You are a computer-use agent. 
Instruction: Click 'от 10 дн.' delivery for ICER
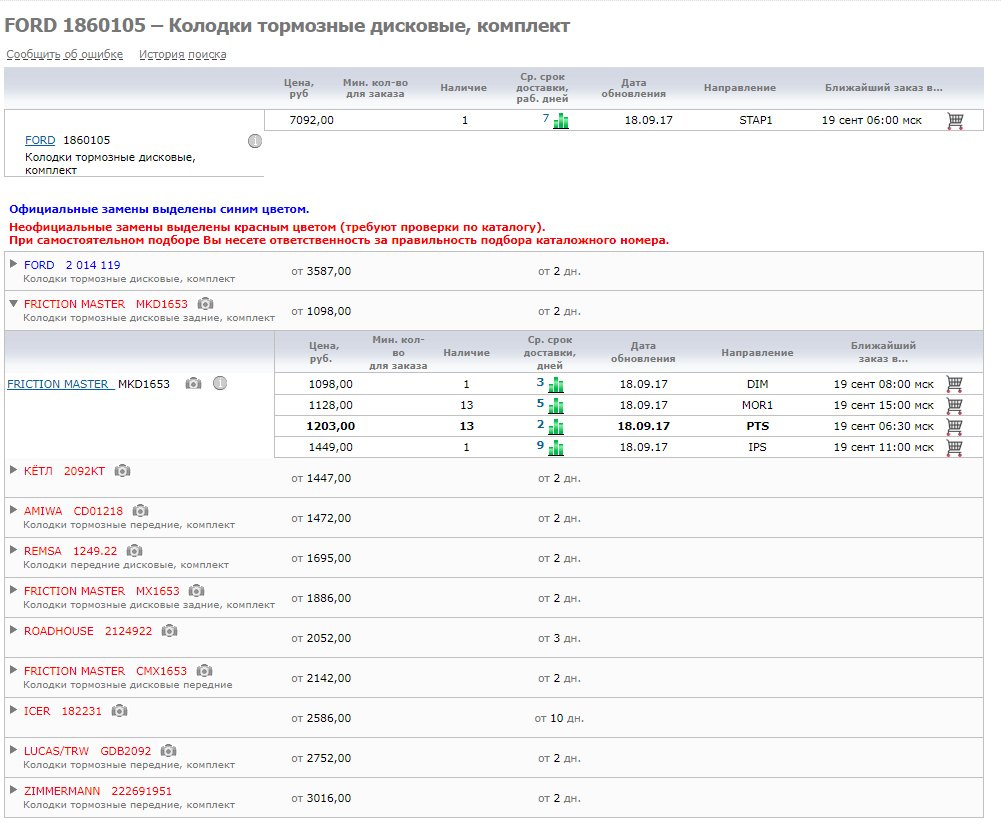point(559,719)
